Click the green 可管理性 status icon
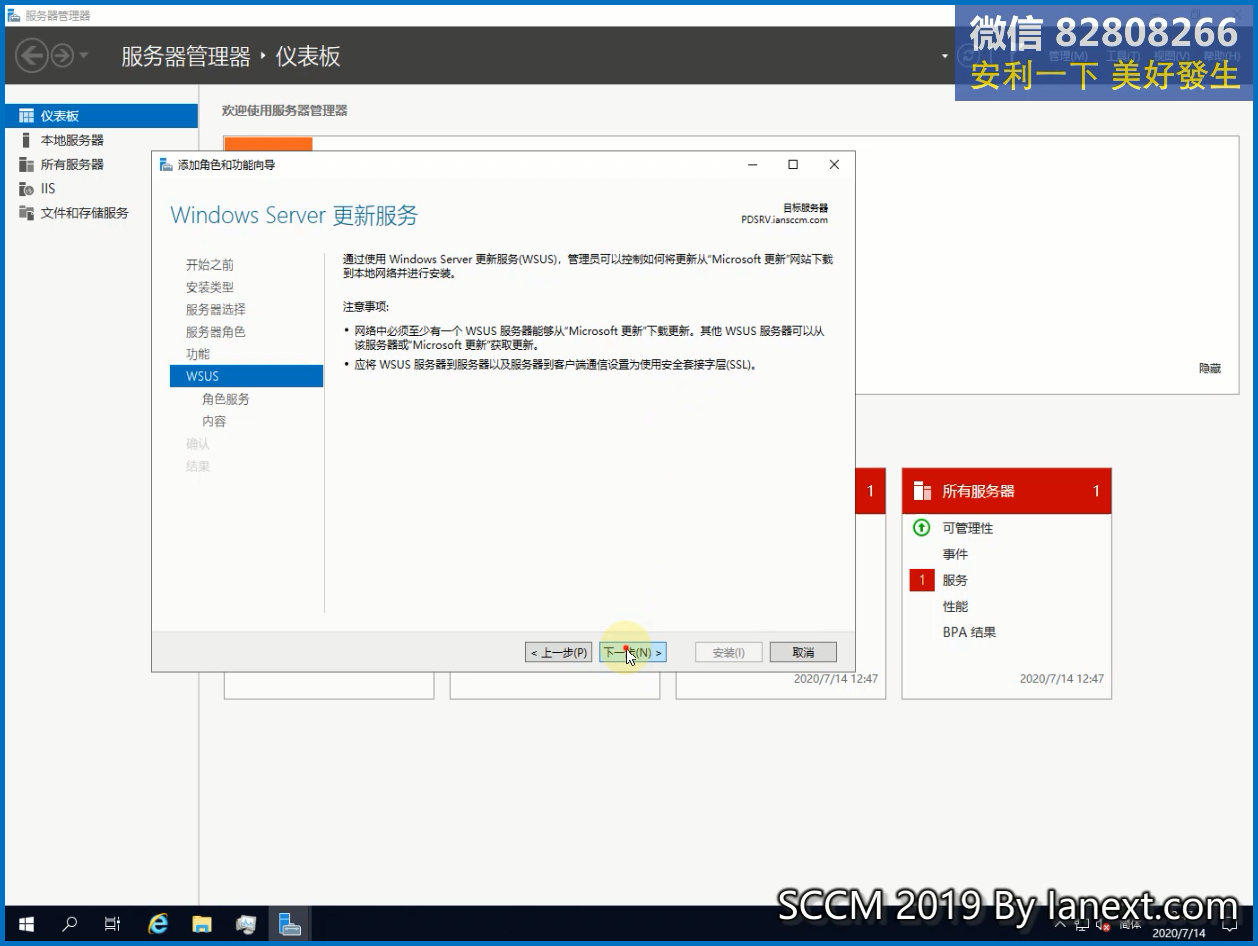Viewport: 1258px width, 946px height. pos(922,527)
